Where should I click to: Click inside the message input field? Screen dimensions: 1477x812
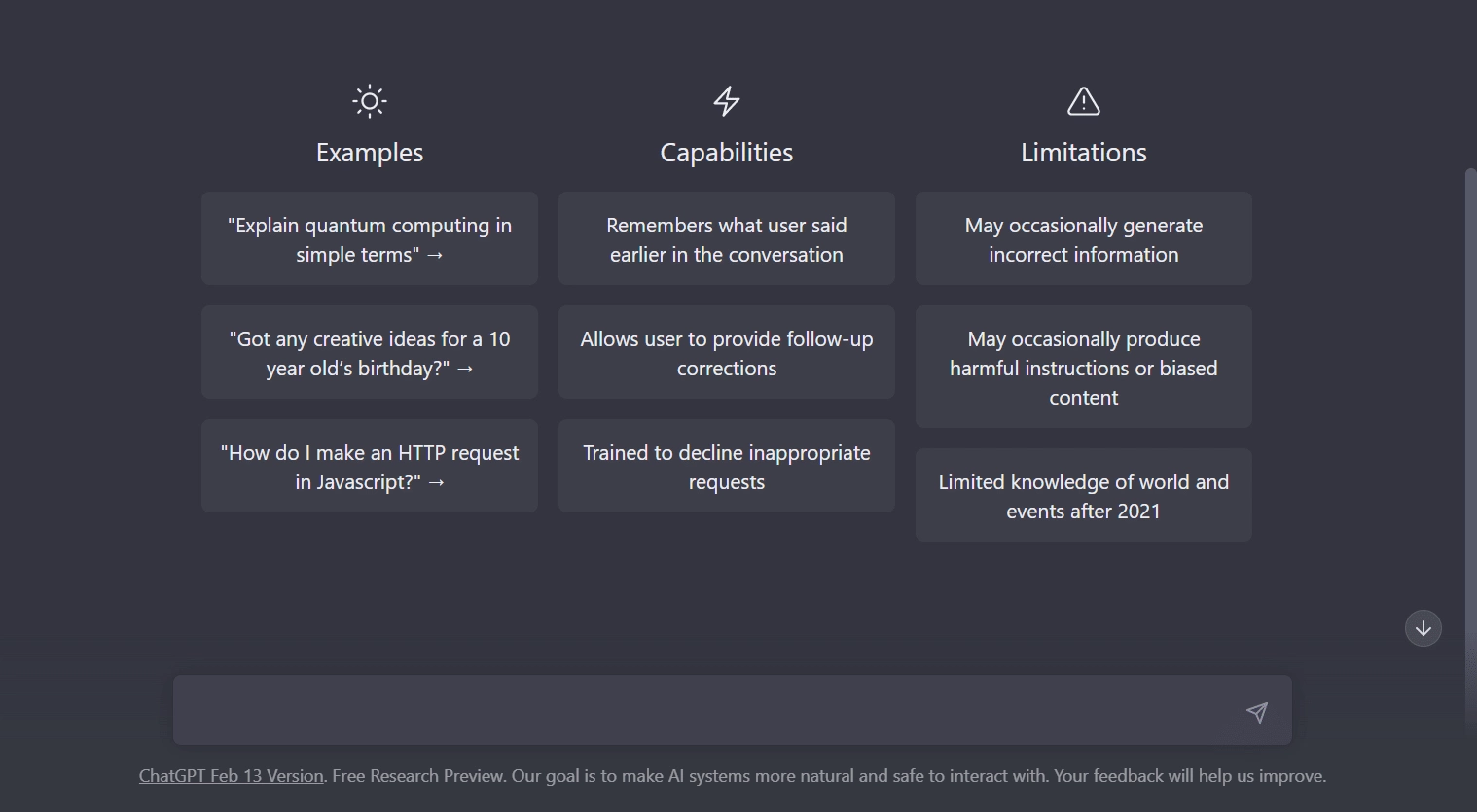click(x=681, y=710)
